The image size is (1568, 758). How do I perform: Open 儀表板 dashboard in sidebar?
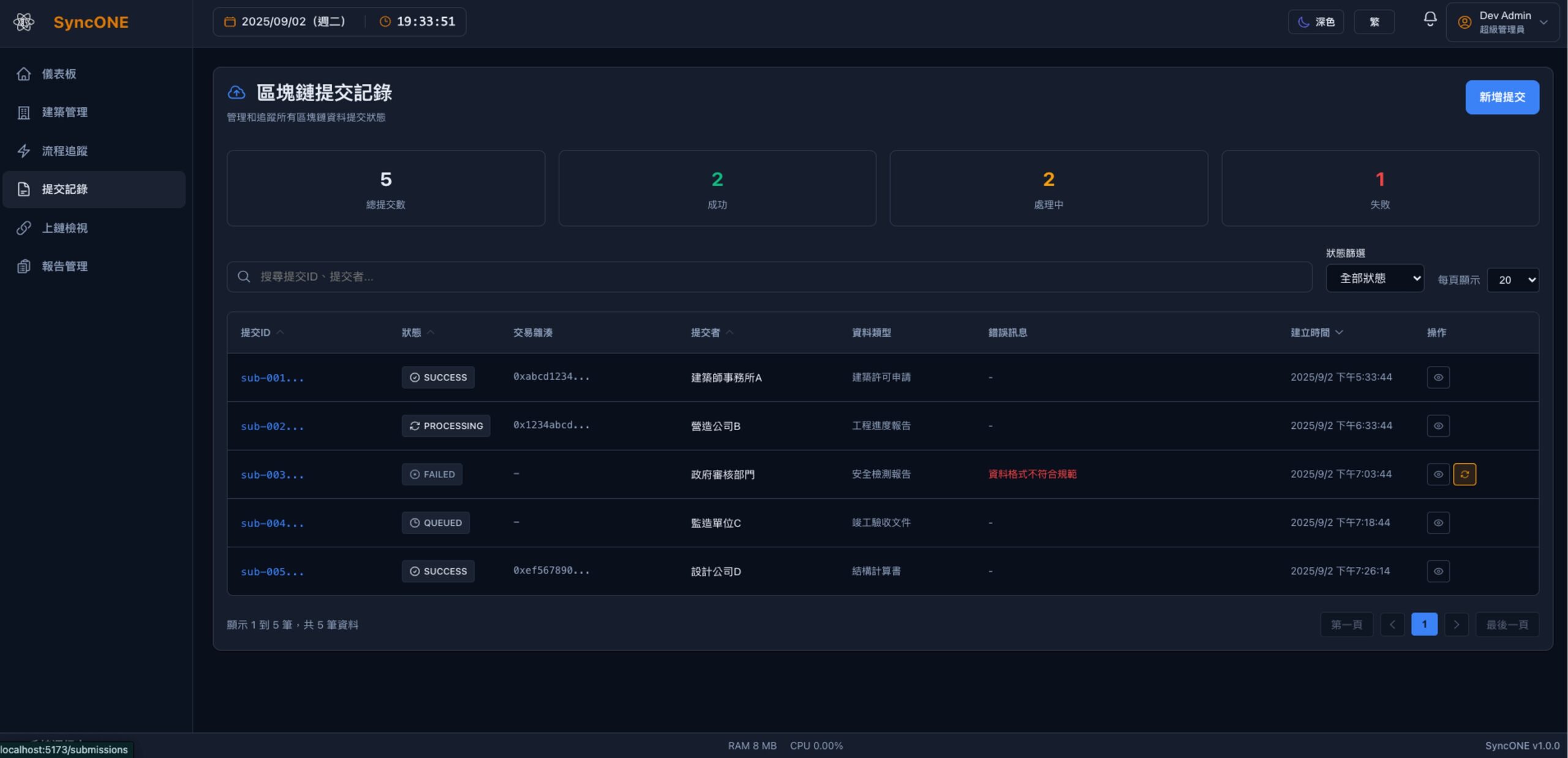click(59, 74)
